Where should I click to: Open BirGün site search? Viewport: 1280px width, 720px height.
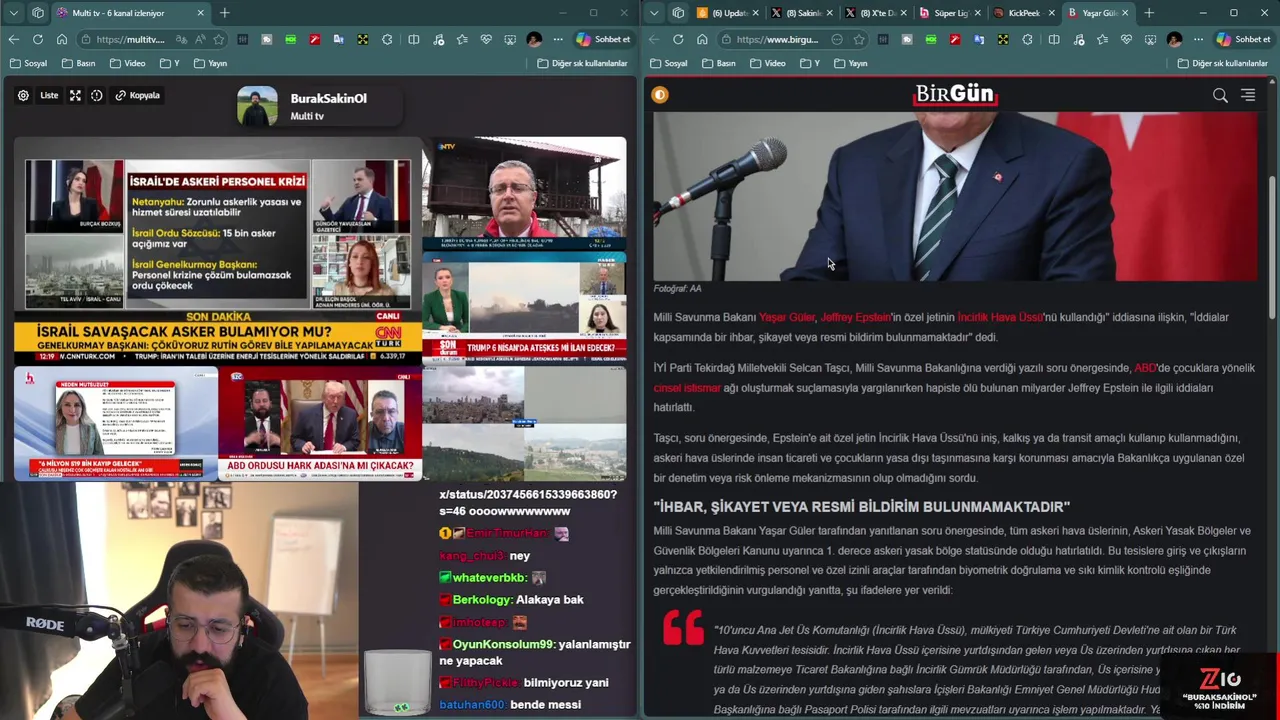[1220, 95]
